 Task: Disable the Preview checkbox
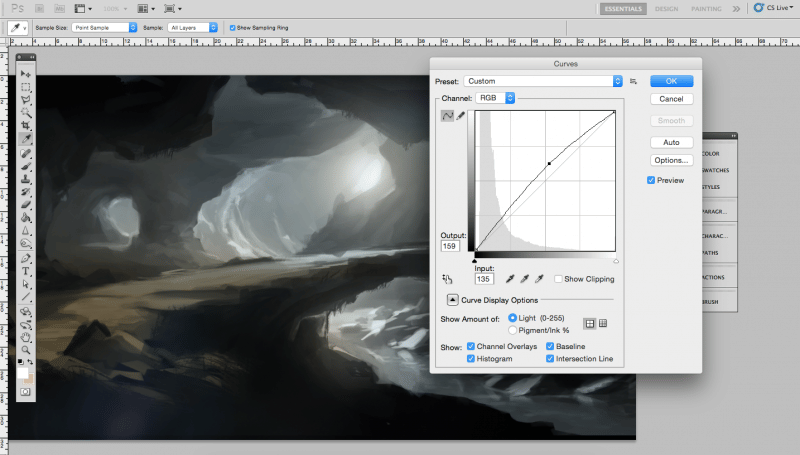tap(652, 180)
